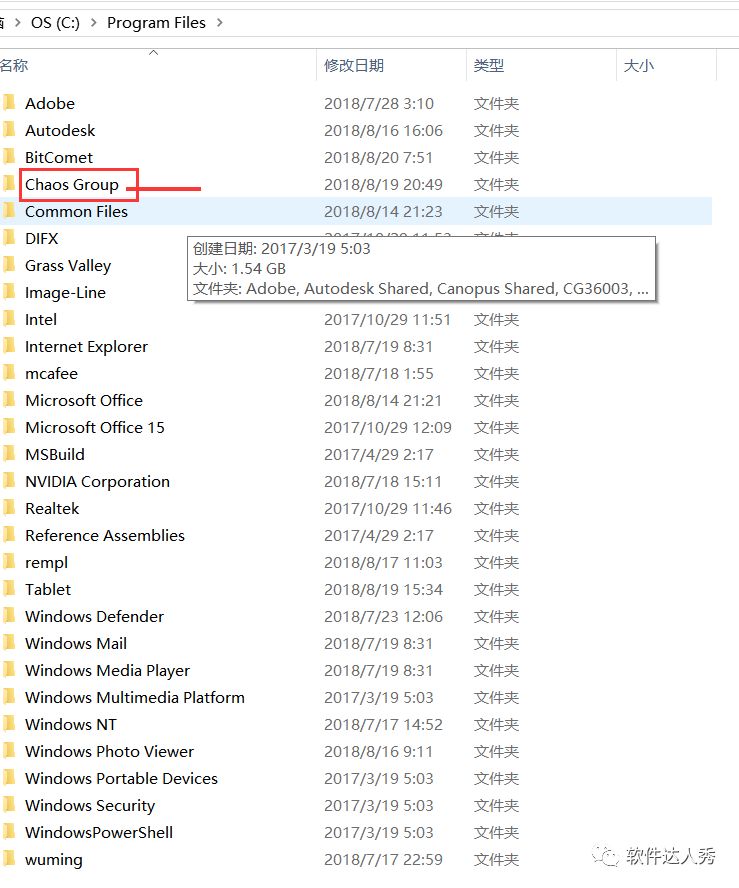739x888 pixels.
Task: Click the Realtek folder icon
Action: coord(8,508)
